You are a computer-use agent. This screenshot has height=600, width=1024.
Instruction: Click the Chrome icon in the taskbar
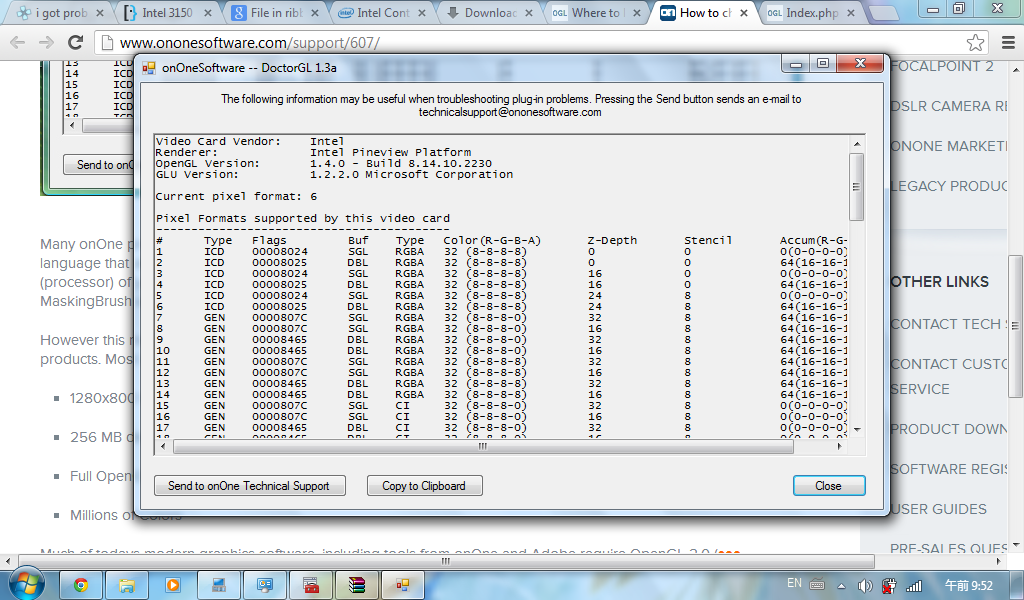point(80,584)
